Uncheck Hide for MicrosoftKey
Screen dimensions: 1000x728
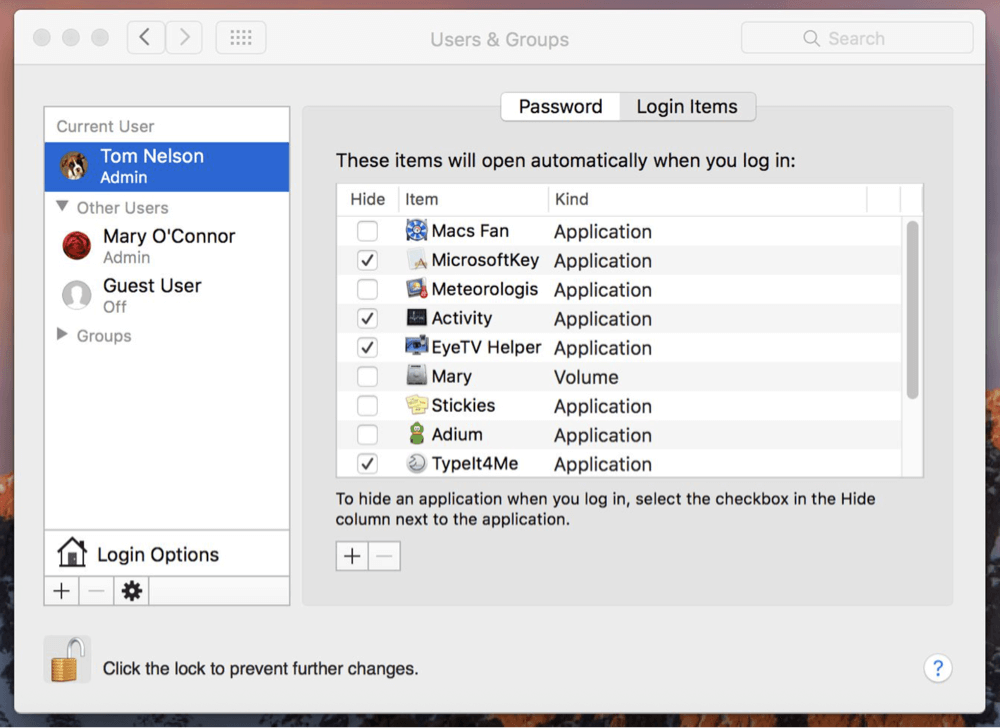[367, 260]
